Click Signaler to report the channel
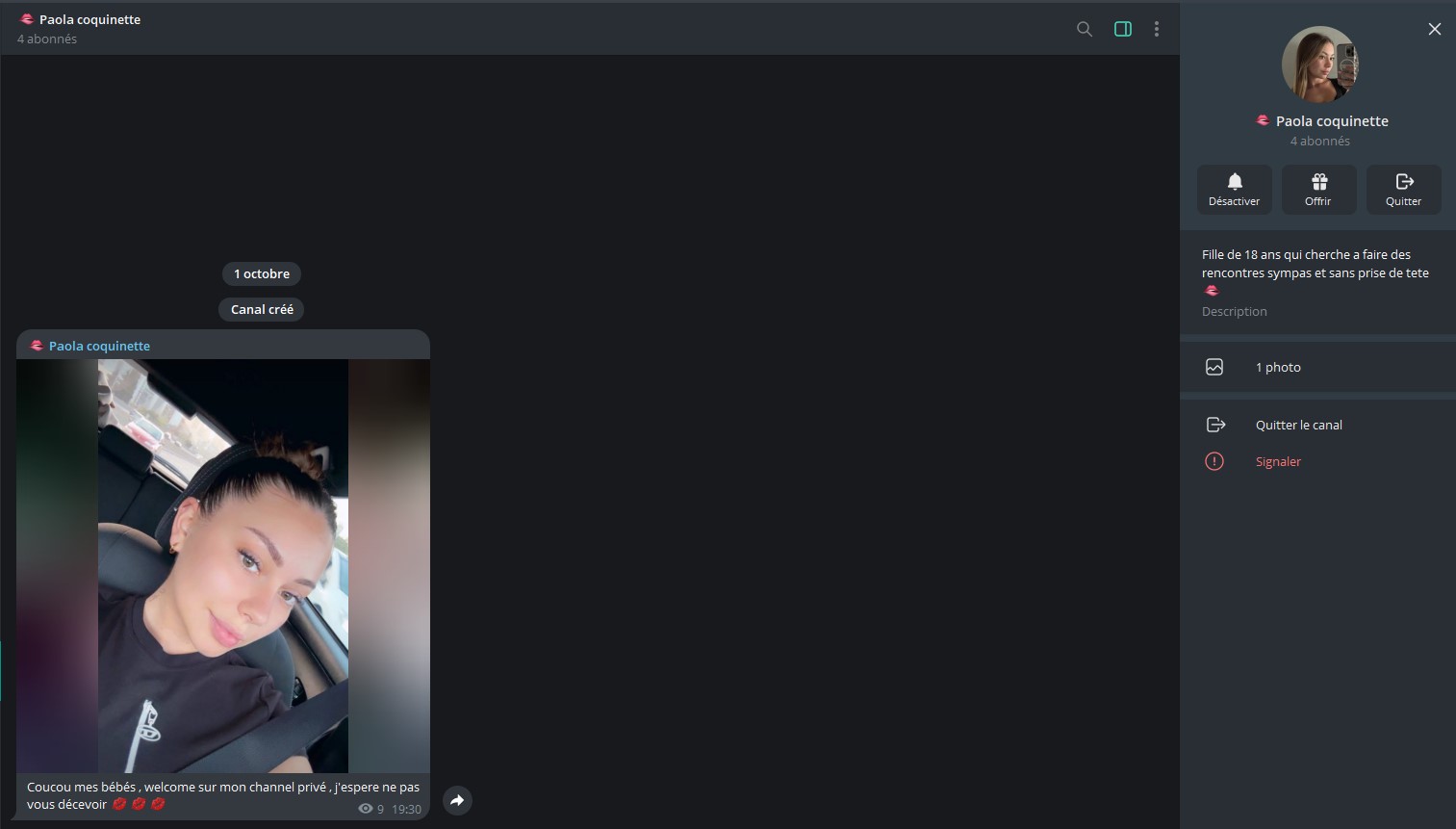1456x829 pixels. [x=1318, y=461]
